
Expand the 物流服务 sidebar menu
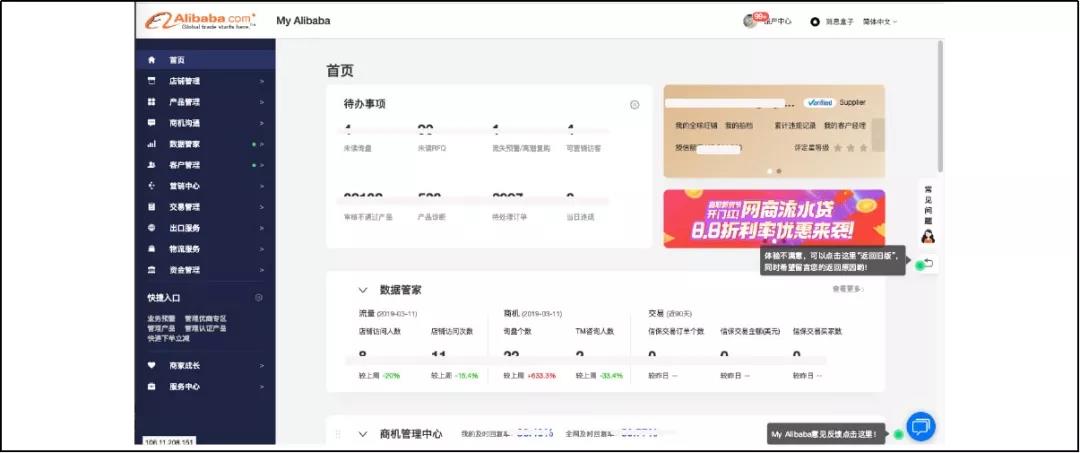[262, 249]
